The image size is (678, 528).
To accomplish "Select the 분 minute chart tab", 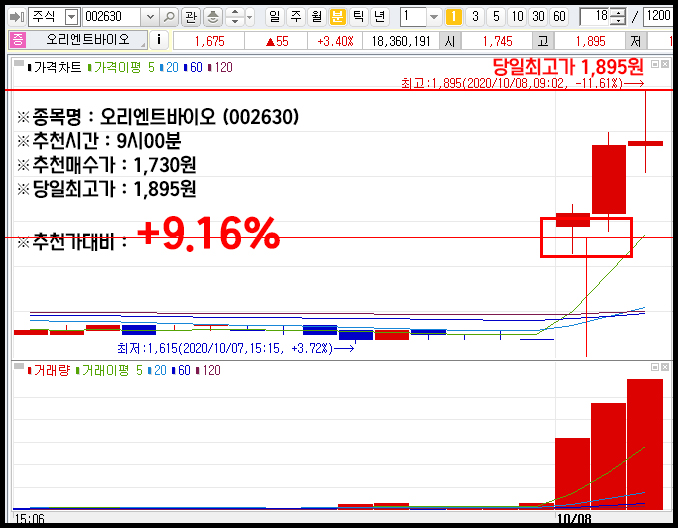I will (337, 17).
